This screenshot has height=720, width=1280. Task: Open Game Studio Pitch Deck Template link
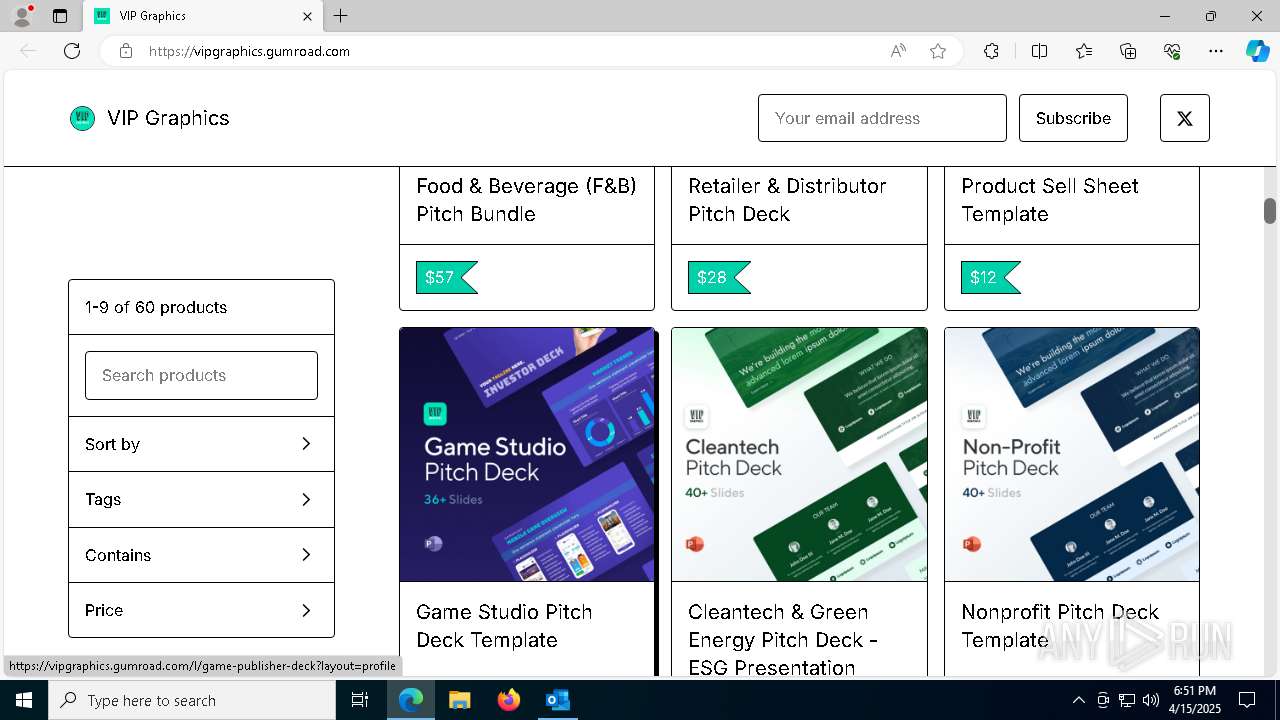(504, 626)
